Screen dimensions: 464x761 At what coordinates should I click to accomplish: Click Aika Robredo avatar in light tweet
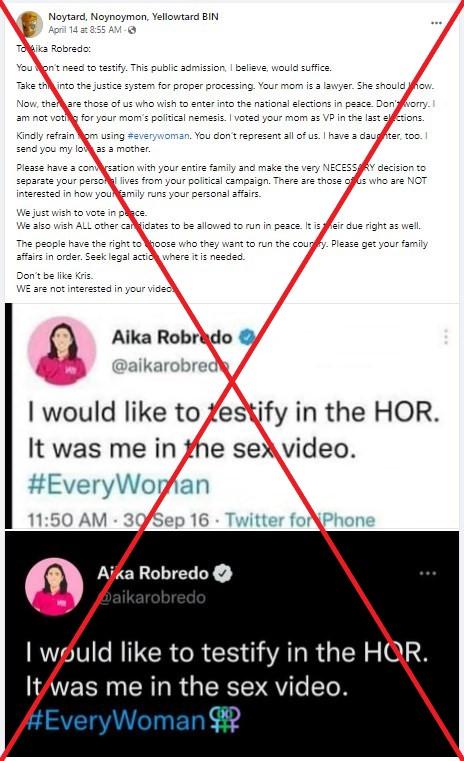coord(62,351)
